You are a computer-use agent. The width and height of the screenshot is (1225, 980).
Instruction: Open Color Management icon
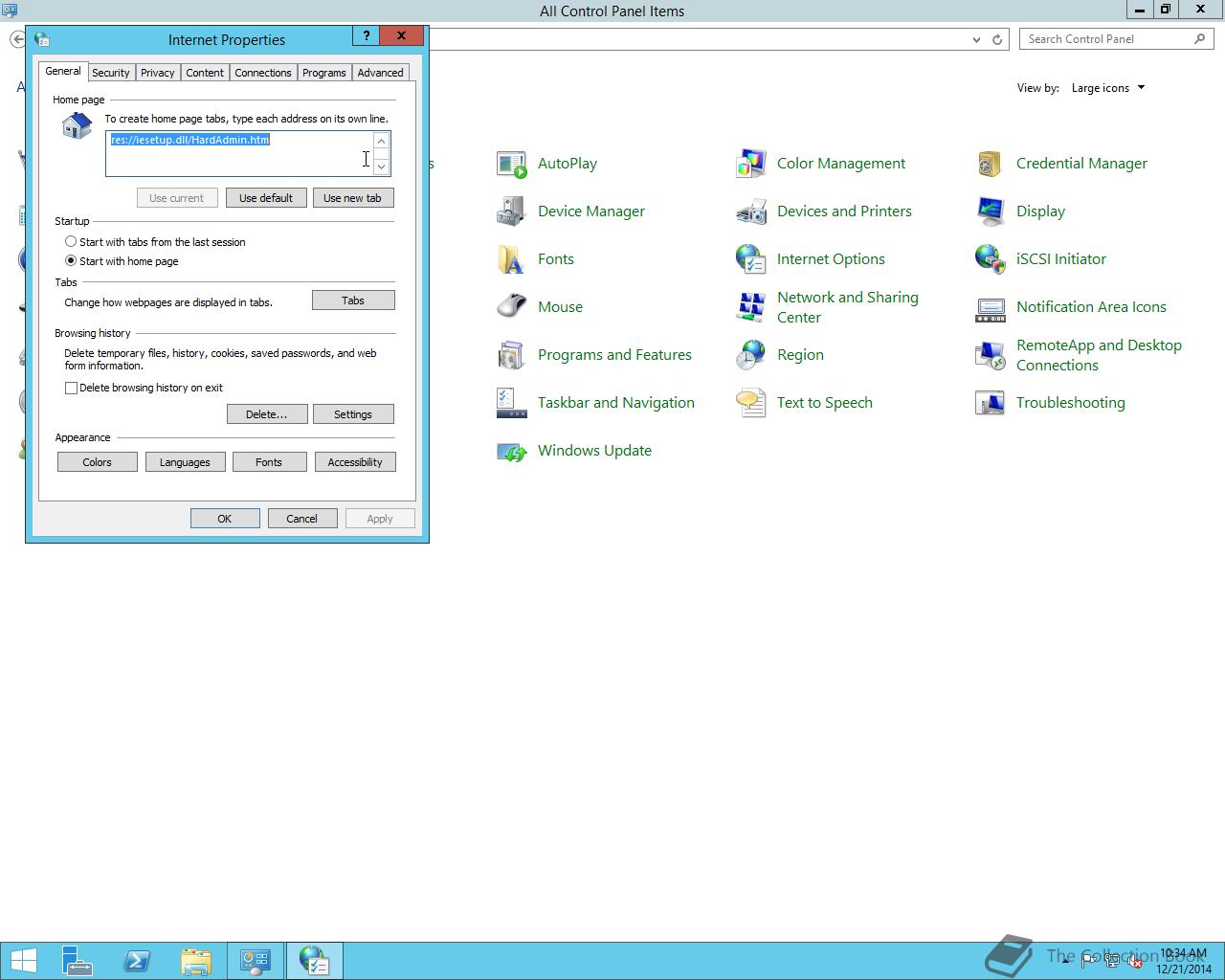pyautogui.click(x=751, y=164)
